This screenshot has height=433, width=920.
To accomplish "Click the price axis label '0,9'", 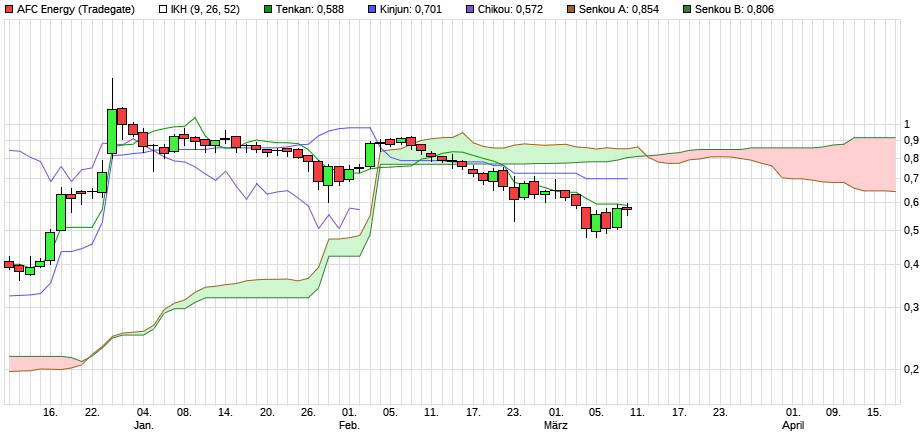I will [x=911, y=140].
